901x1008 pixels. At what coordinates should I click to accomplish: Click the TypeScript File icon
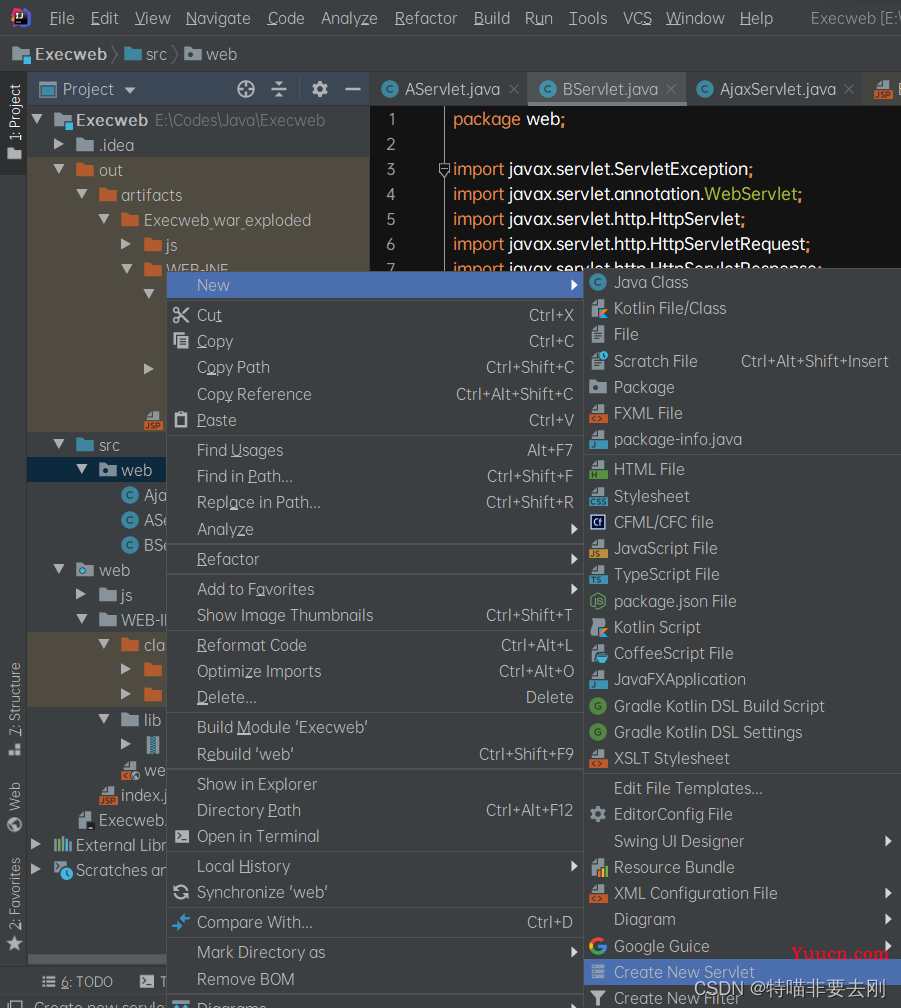tap(598, 575)
